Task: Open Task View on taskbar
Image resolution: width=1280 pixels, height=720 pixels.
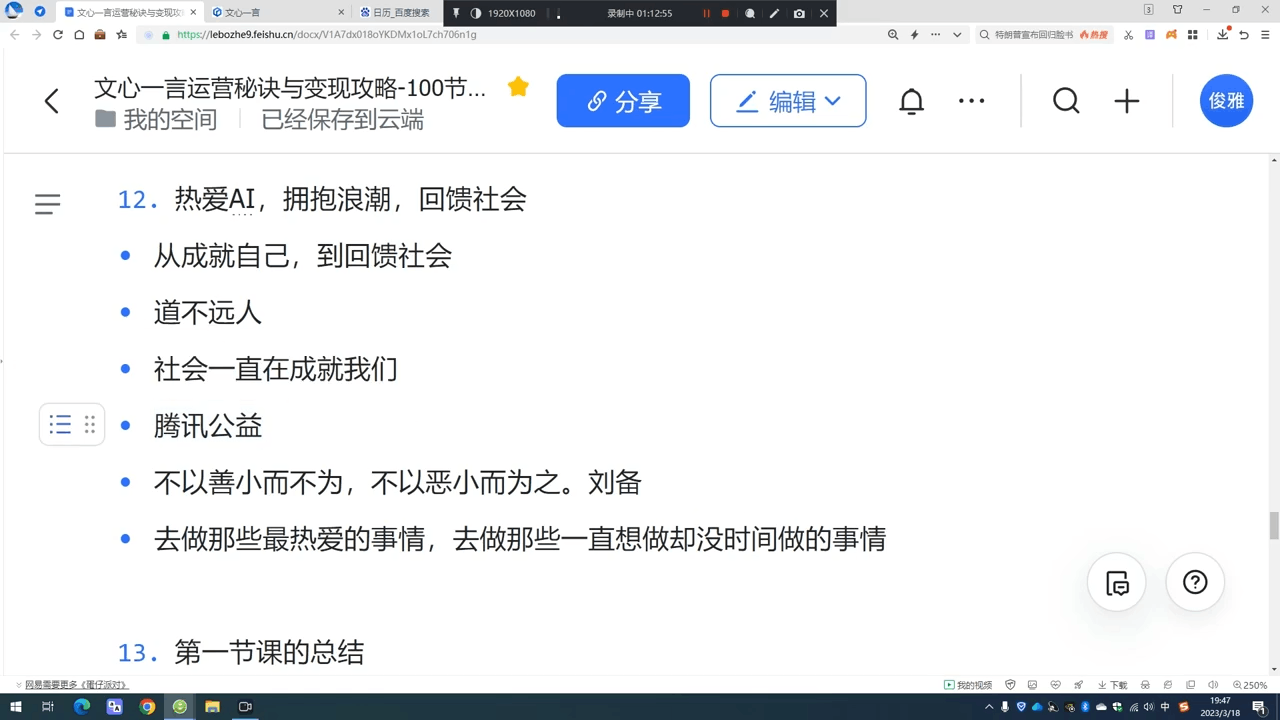Action: [47, 707]
